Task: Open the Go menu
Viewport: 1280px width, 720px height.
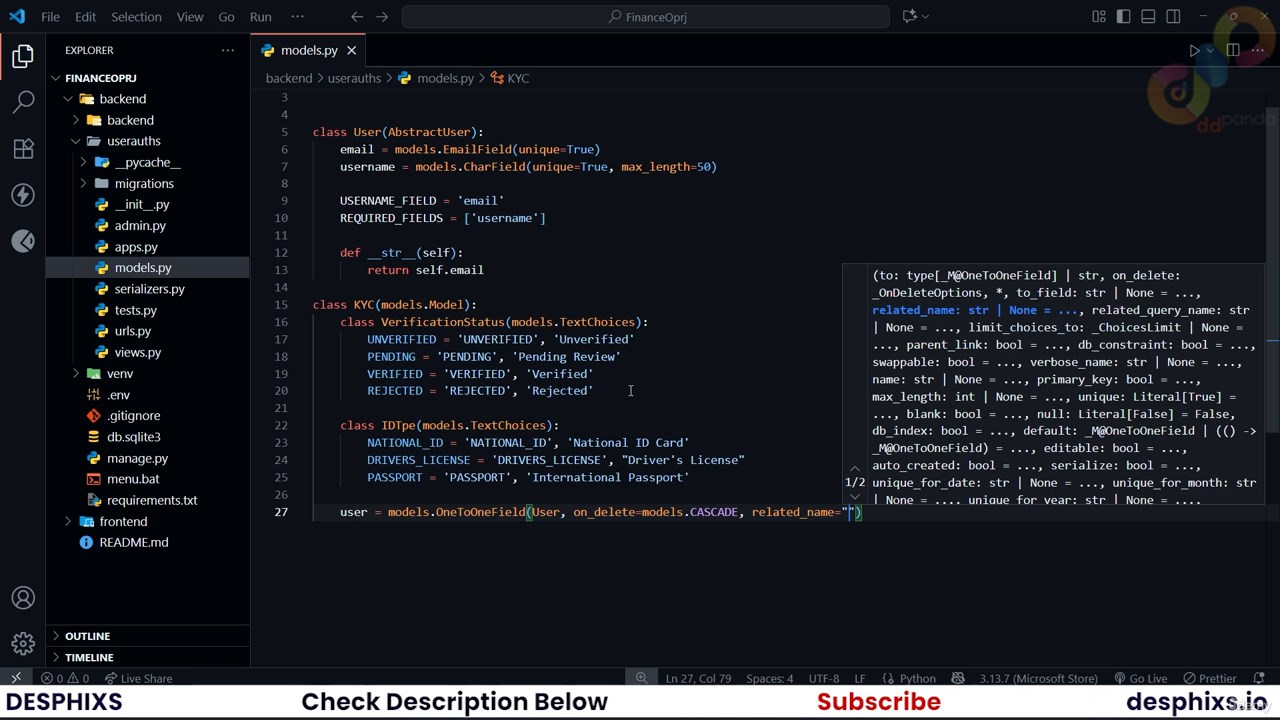Action: point(226,16)
